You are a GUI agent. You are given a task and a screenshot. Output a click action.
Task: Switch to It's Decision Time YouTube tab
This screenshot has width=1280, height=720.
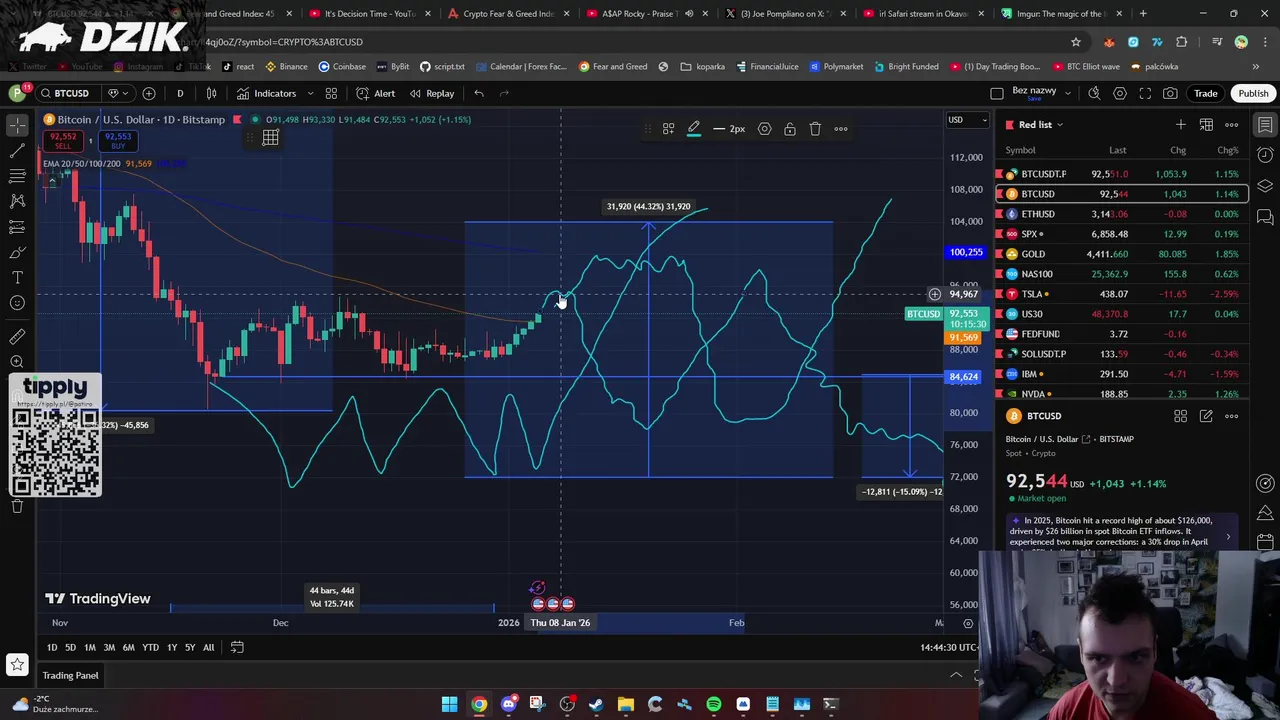pos(369,14)
